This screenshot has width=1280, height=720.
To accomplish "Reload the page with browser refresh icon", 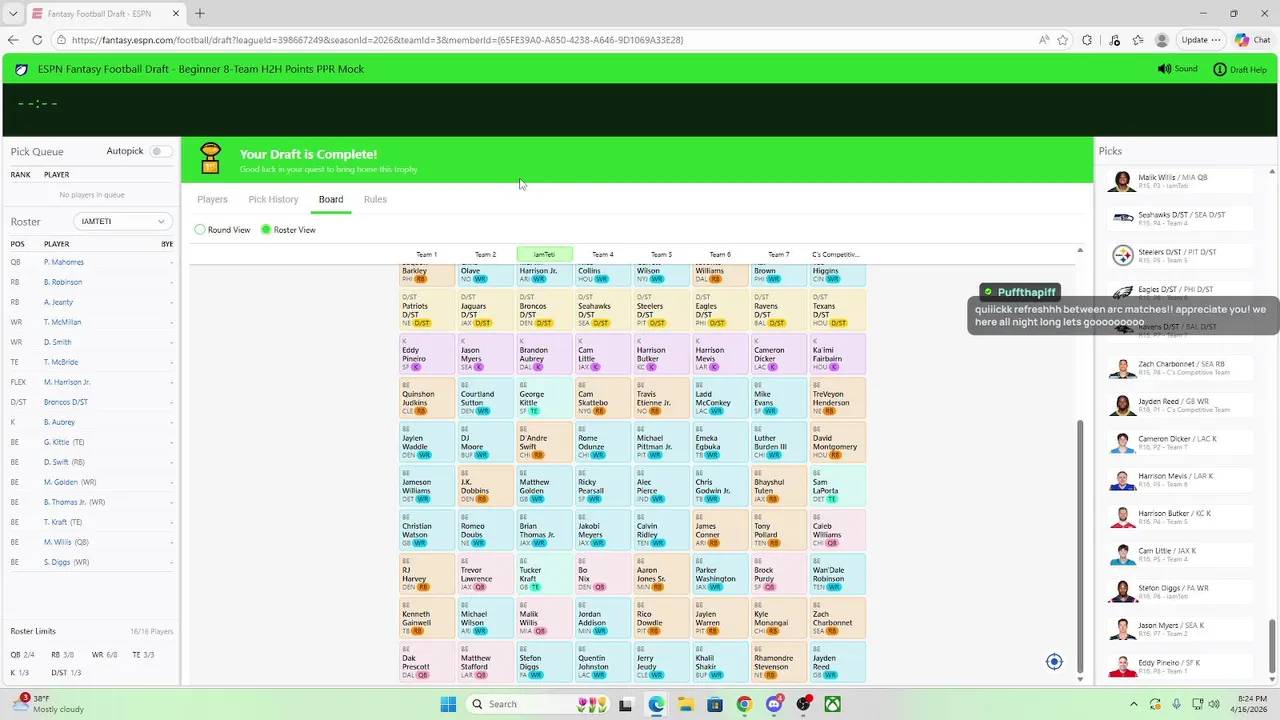I will point(37,40).
